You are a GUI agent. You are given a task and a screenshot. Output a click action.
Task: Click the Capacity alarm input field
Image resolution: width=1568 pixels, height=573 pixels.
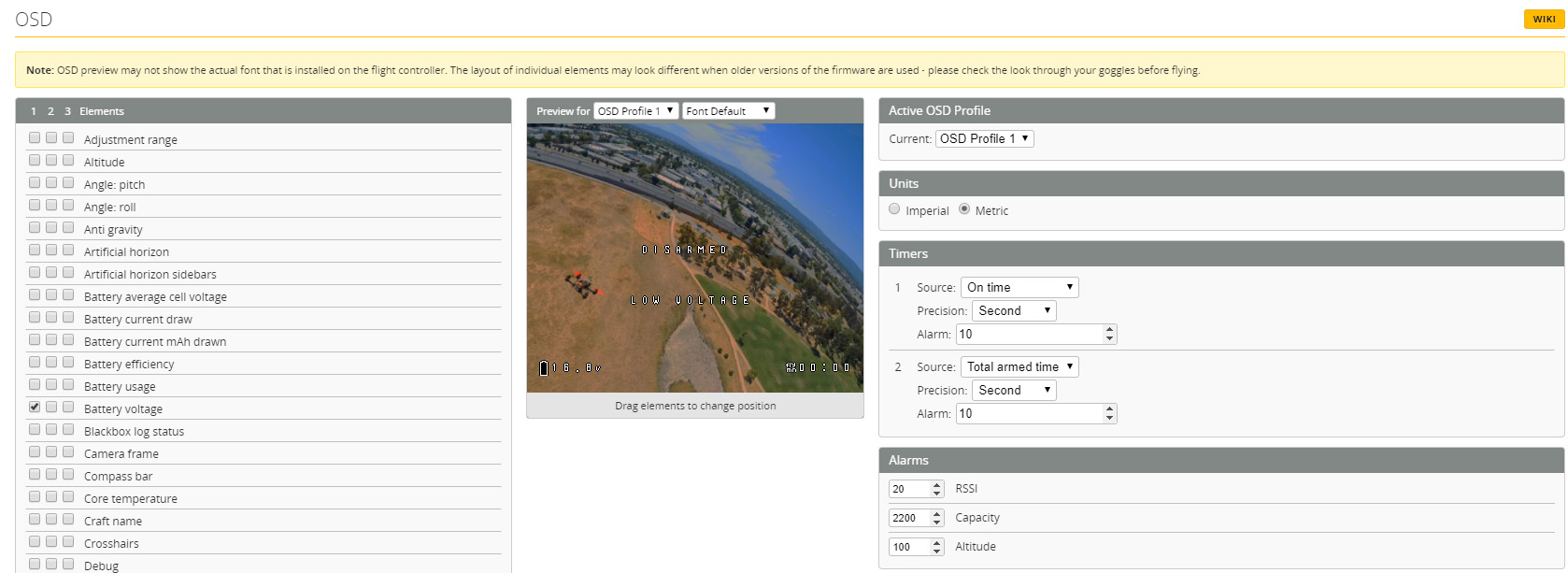coord(908,518)
